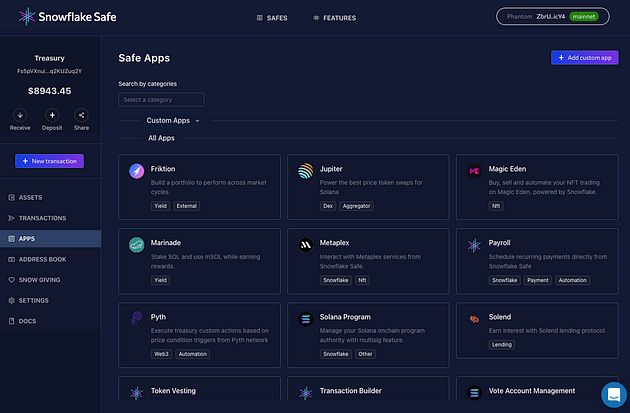Viewport: 630px width, 413px height.
Task: Open the Solend app icon
Action: [475, 319]
